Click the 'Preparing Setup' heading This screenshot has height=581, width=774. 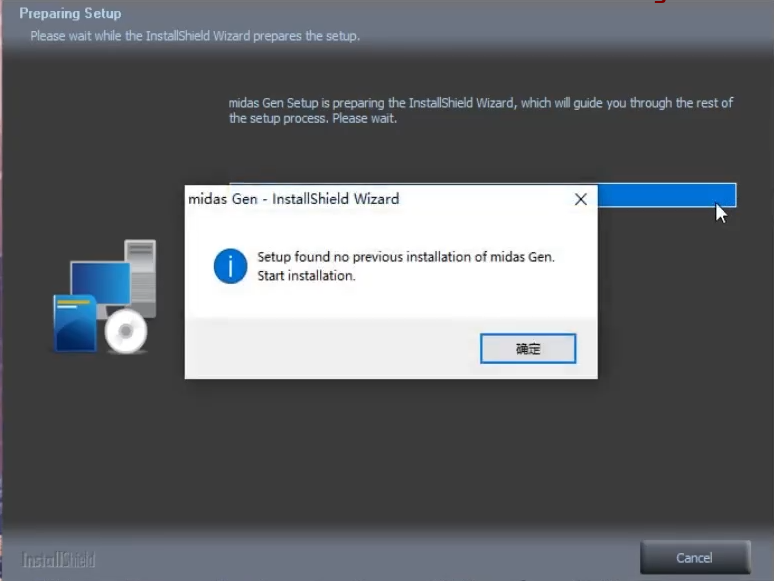point(70,13)
